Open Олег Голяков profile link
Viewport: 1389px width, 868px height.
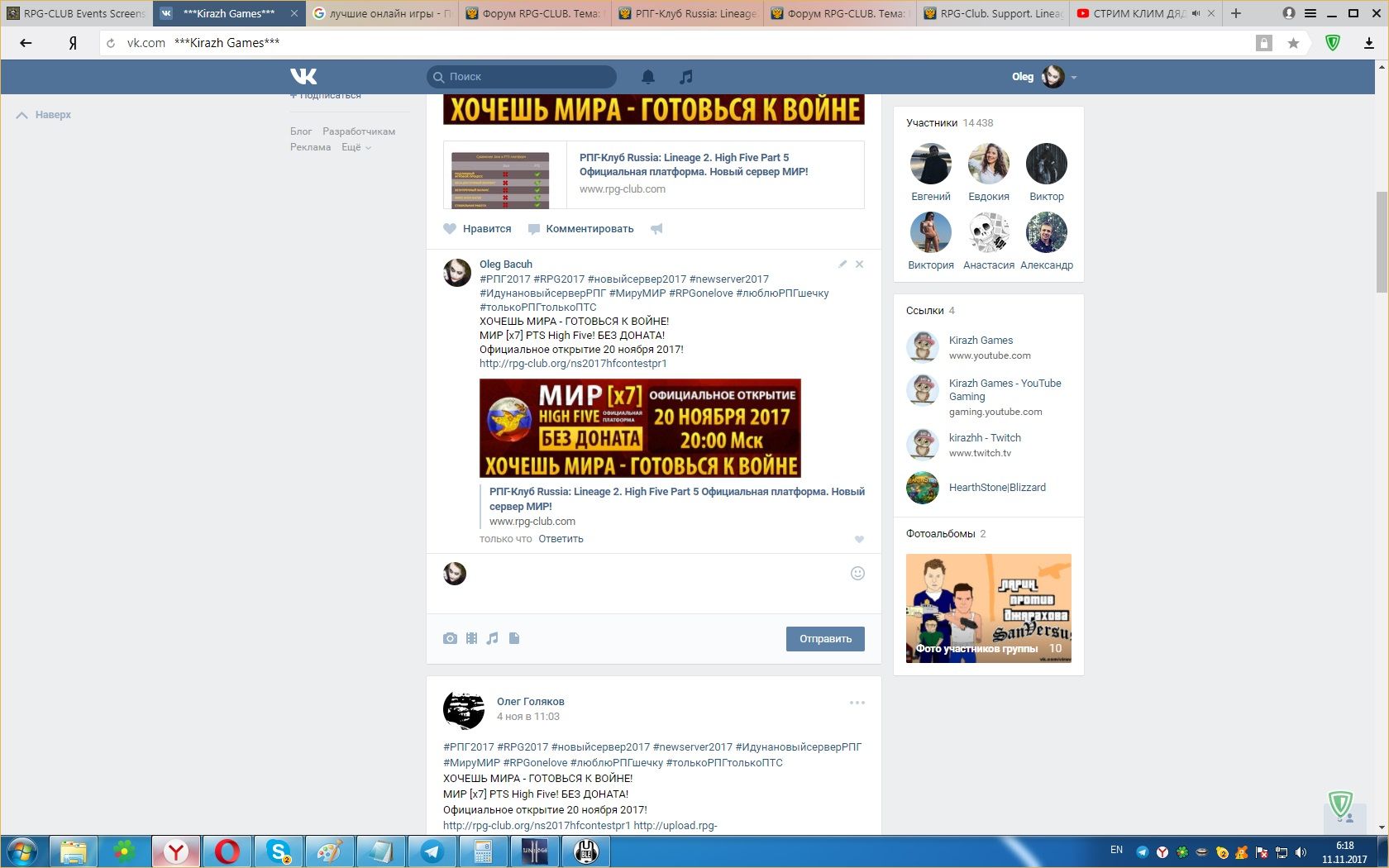(531, 702)
